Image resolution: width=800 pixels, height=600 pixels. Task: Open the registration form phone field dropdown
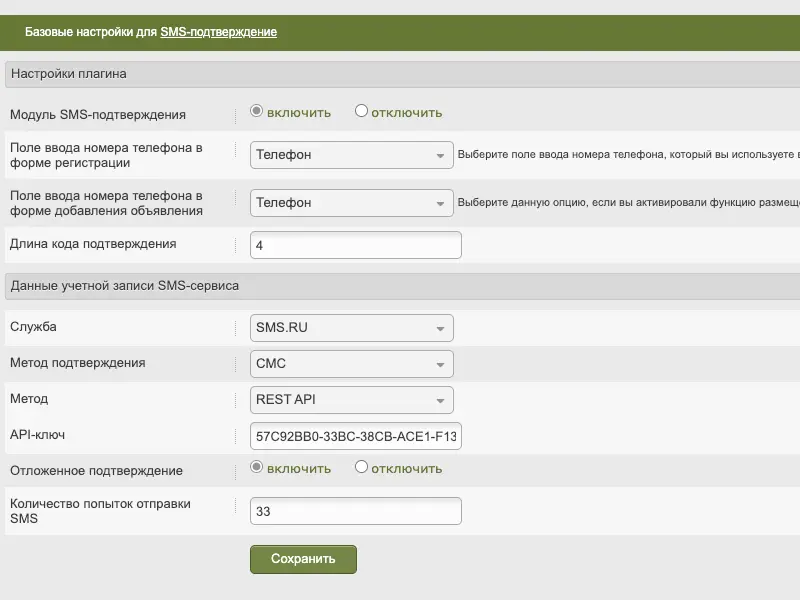pos(351,155)
